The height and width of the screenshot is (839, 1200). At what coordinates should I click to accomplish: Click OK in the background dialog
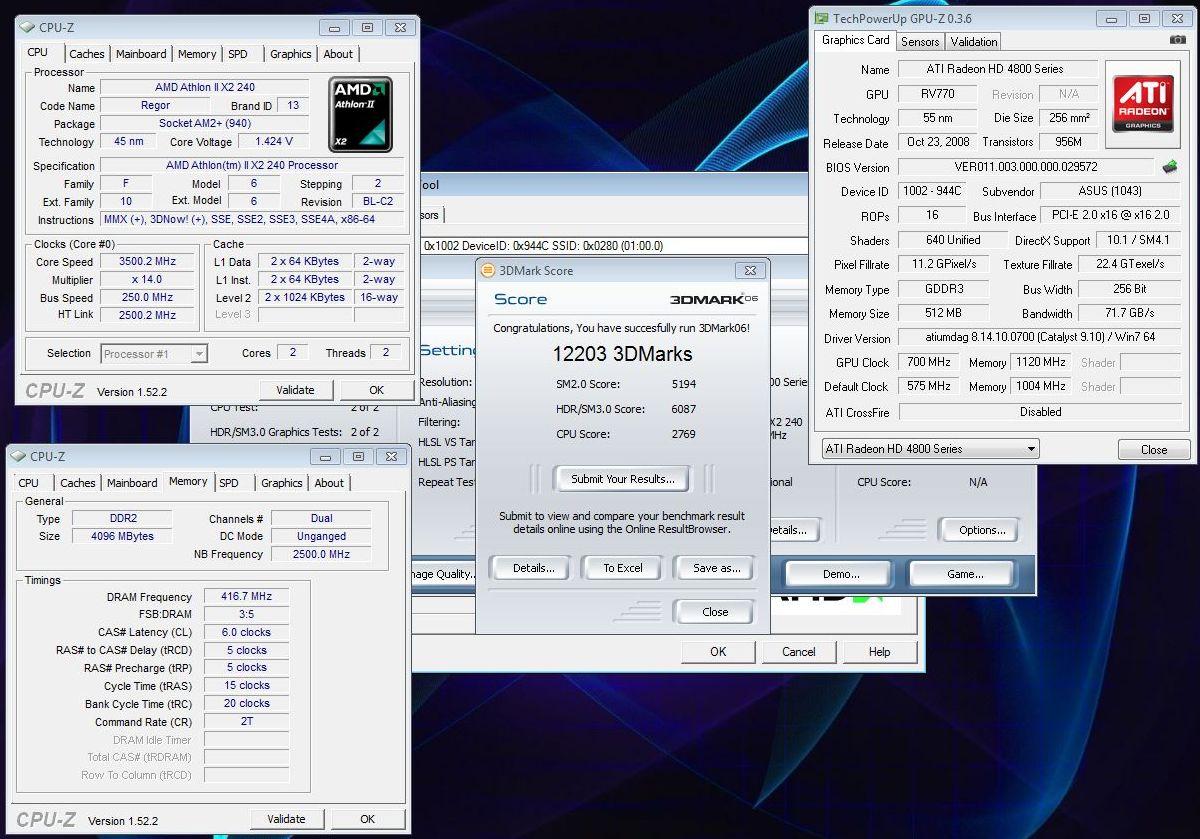[x=718, y=652]
